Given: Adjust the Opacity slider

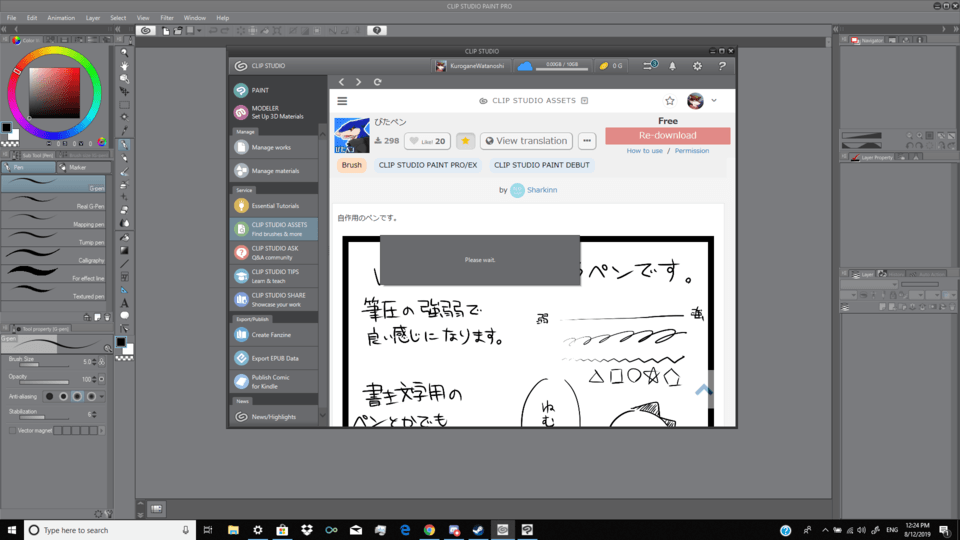Looking at the screenshot, I should pos(44,383).
